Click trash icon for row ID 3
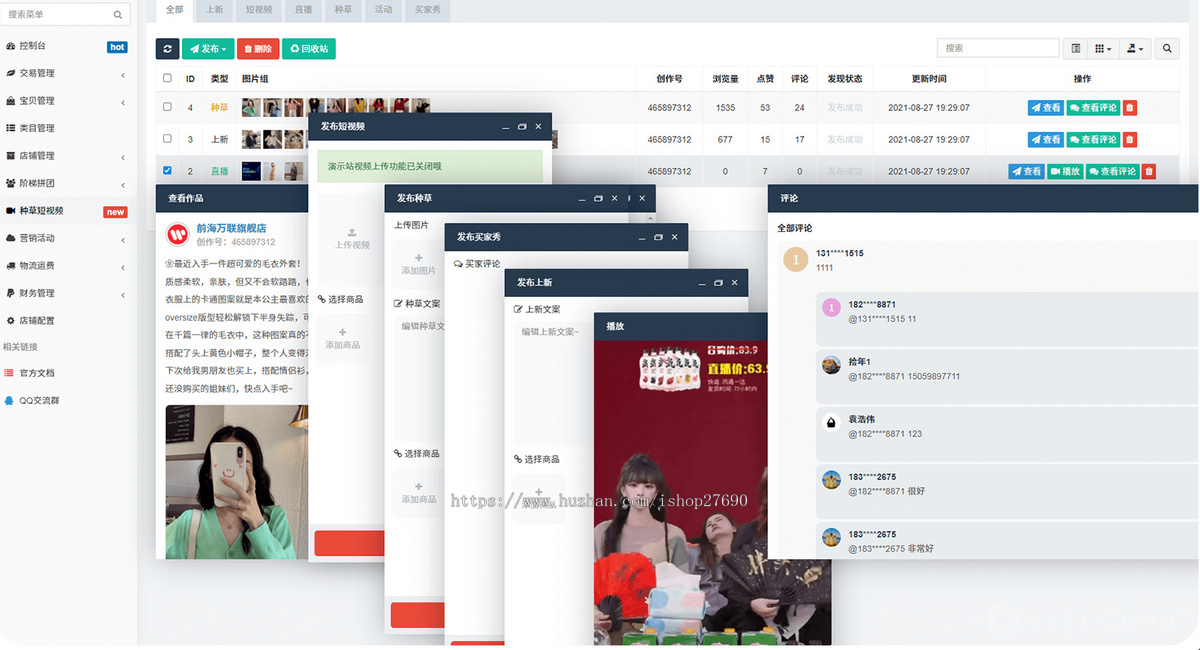The image size is (1200, 650). pos(1130,139)
